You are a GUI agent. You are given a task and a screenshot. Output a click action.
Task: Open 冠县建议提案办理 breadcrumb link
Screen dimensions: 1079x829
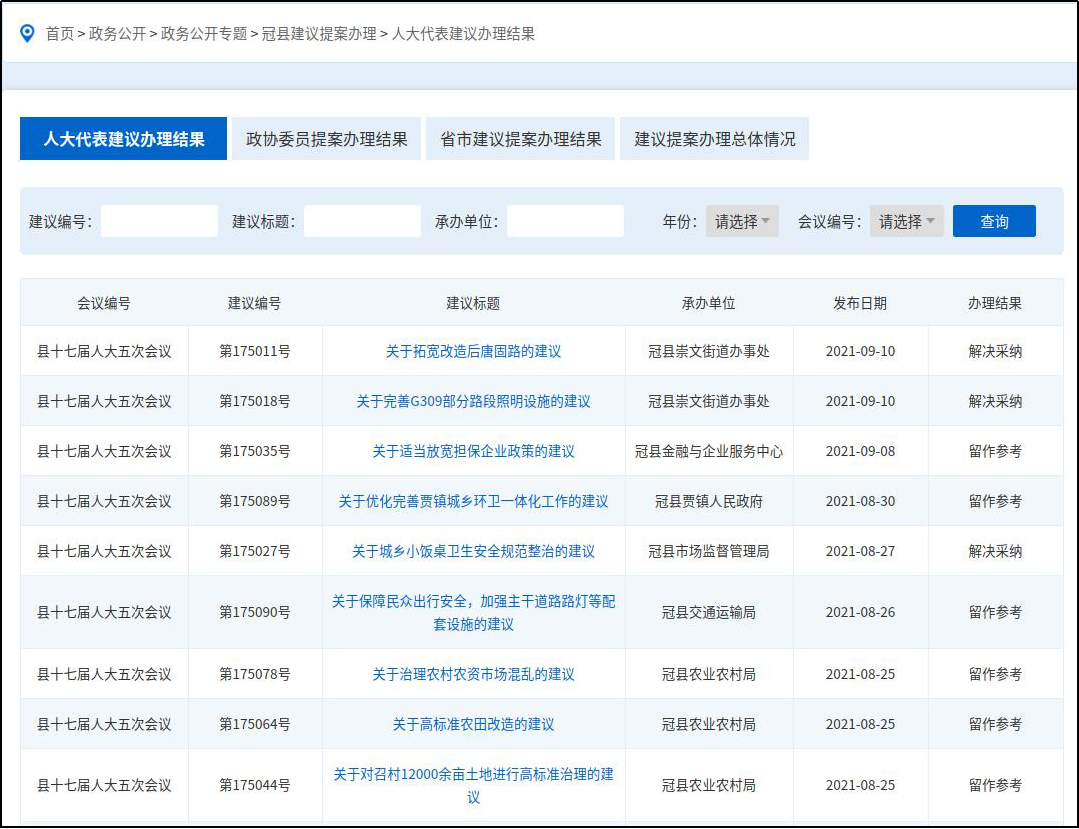(319, 34)
